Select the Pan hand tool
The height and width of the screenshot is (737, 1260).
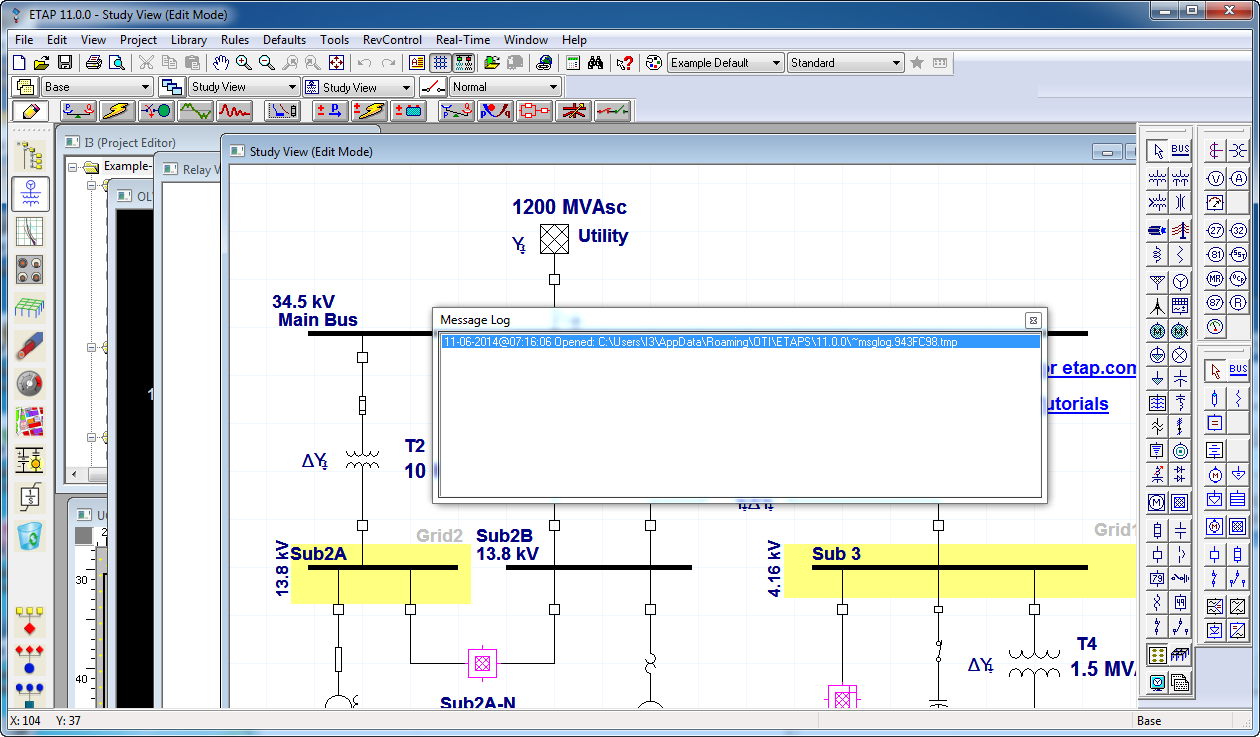[221, 63]
